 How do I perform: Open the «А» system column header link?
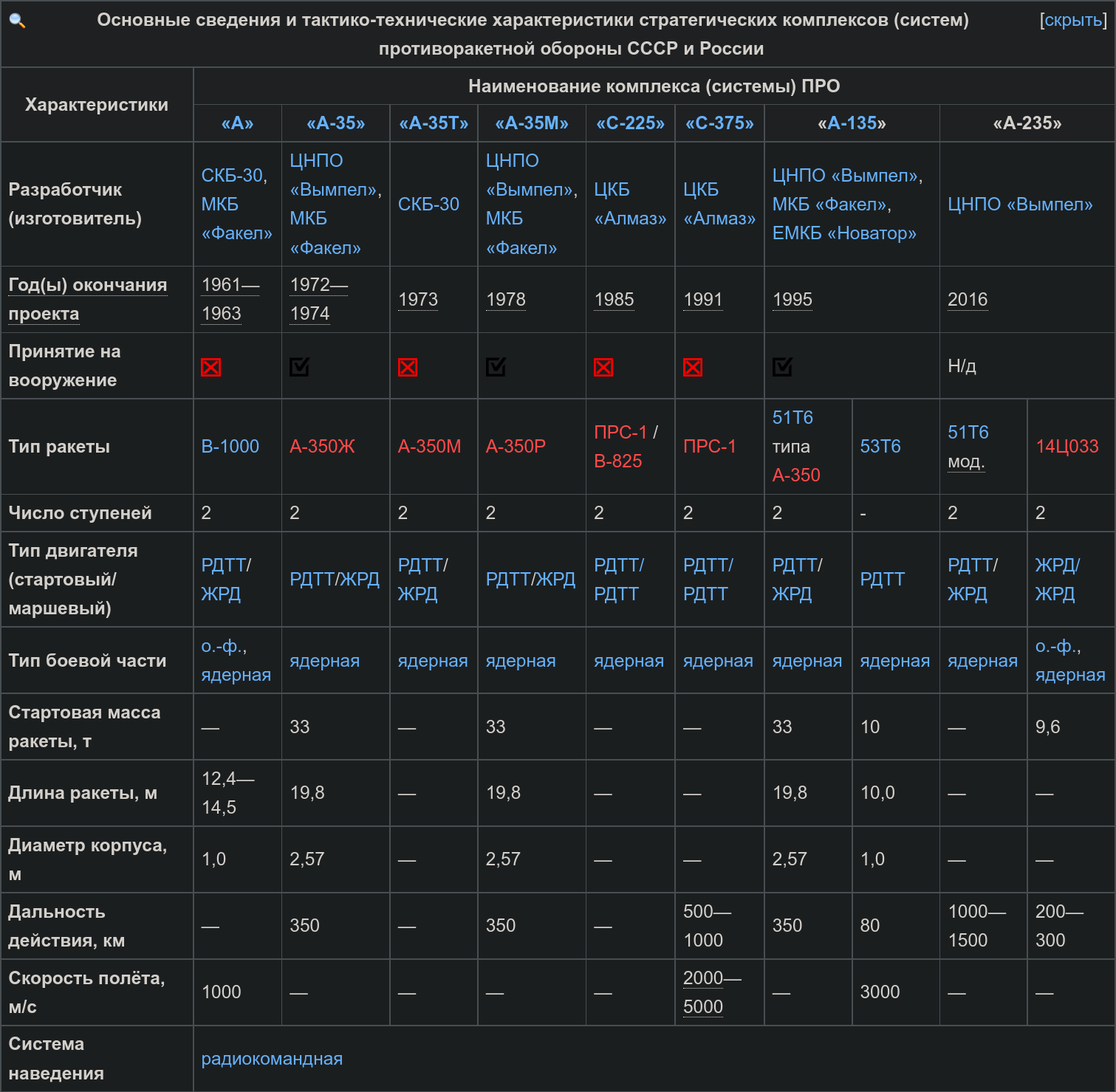[238, 123]
